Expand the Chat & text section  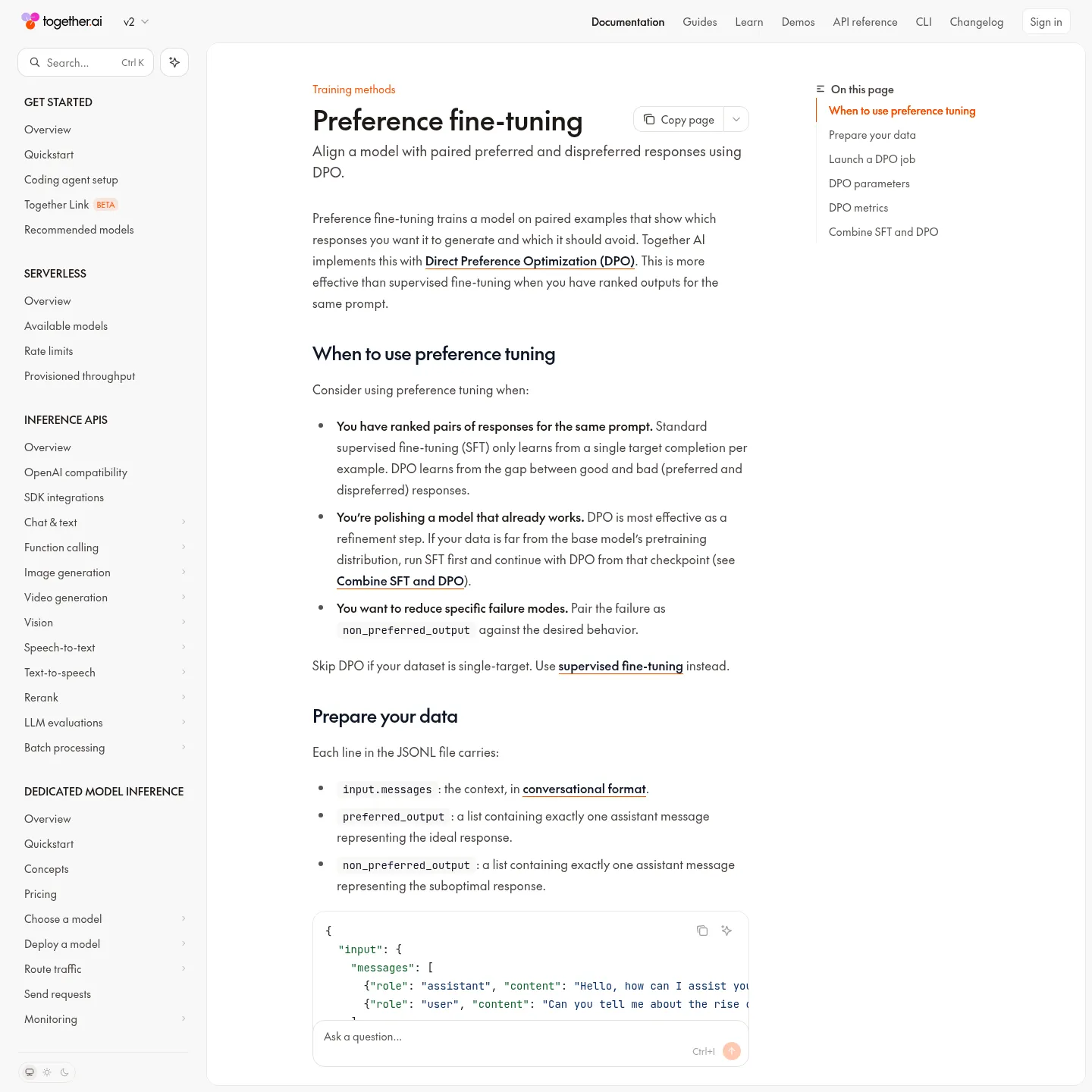105,522
